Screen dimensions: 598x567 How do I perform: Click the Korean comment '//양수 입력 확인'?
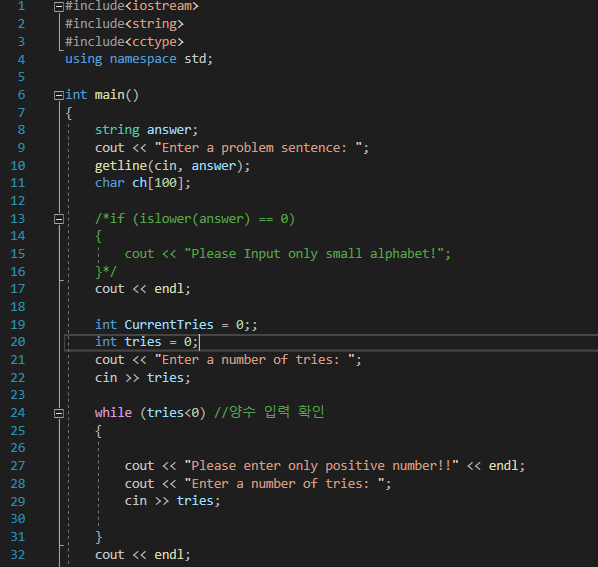click(x=269, y=412)
